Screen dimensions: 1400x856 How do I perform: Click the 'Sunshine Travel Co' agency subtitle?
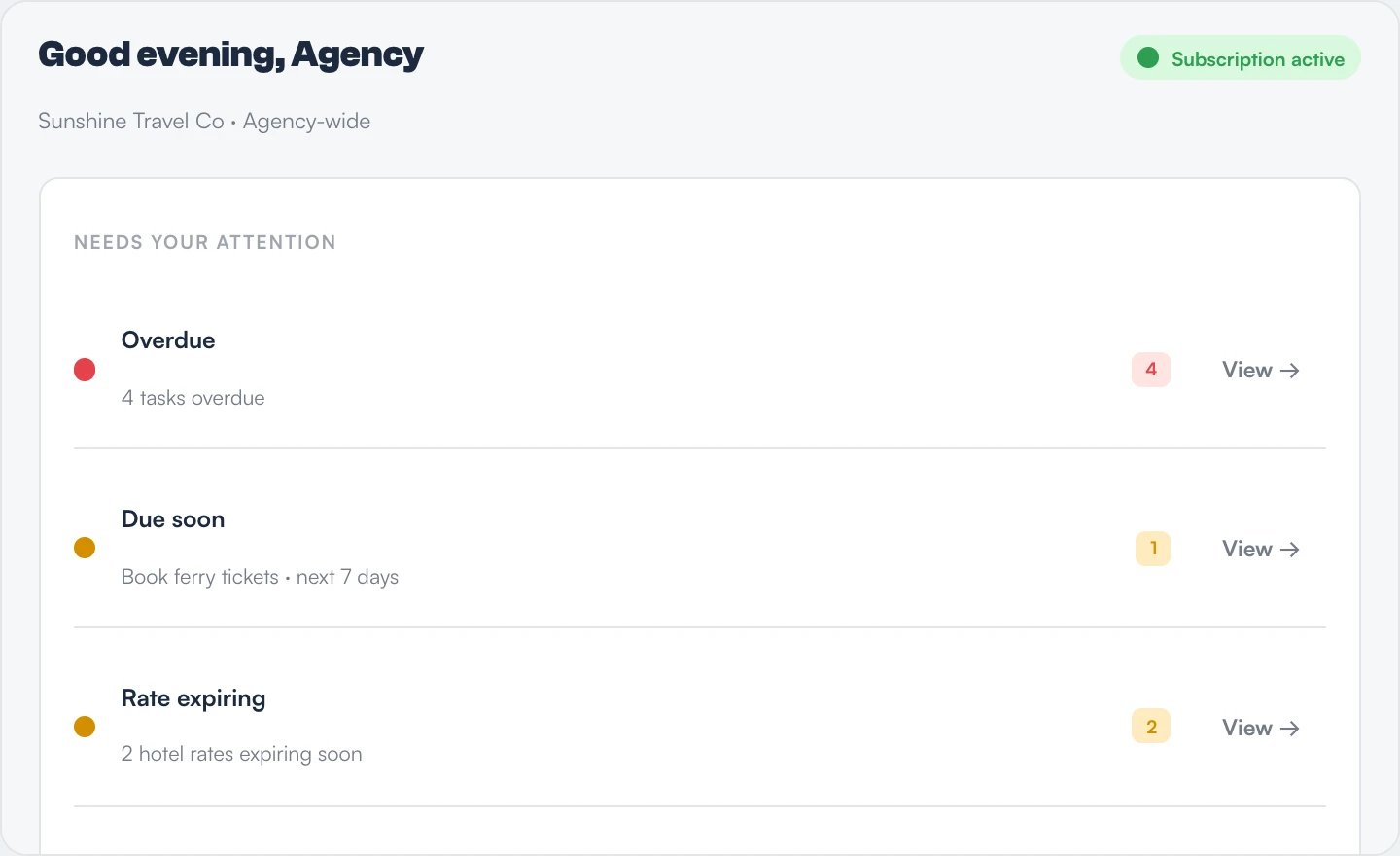131,122
